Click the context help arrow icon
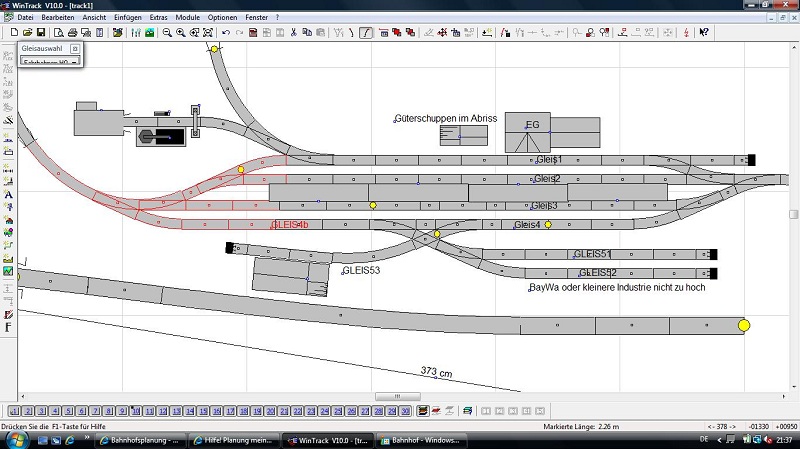Viewport: 800px width, 449px height. (x=704, y=33)
